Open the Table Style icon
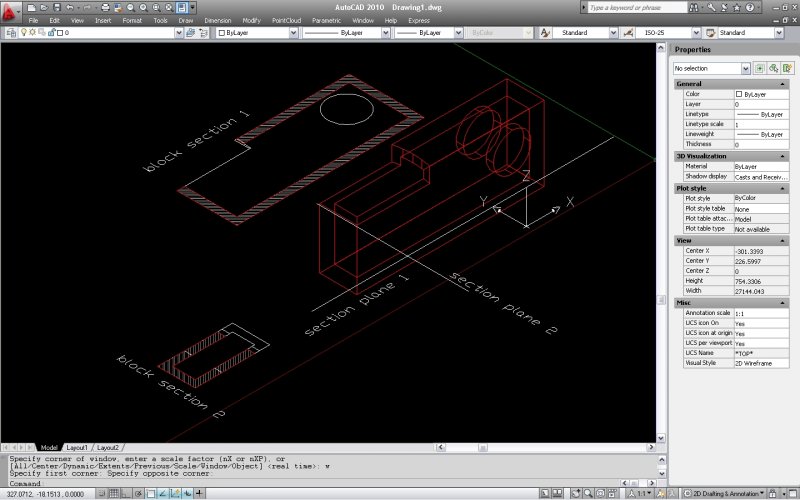 click(x=711, y=33)
